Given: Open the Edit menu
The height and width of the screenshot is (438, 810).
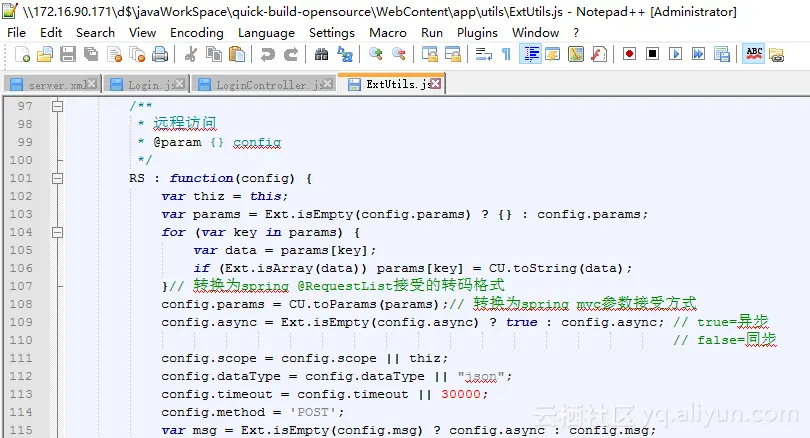Looking at the screenshot, I should point(51,33).
